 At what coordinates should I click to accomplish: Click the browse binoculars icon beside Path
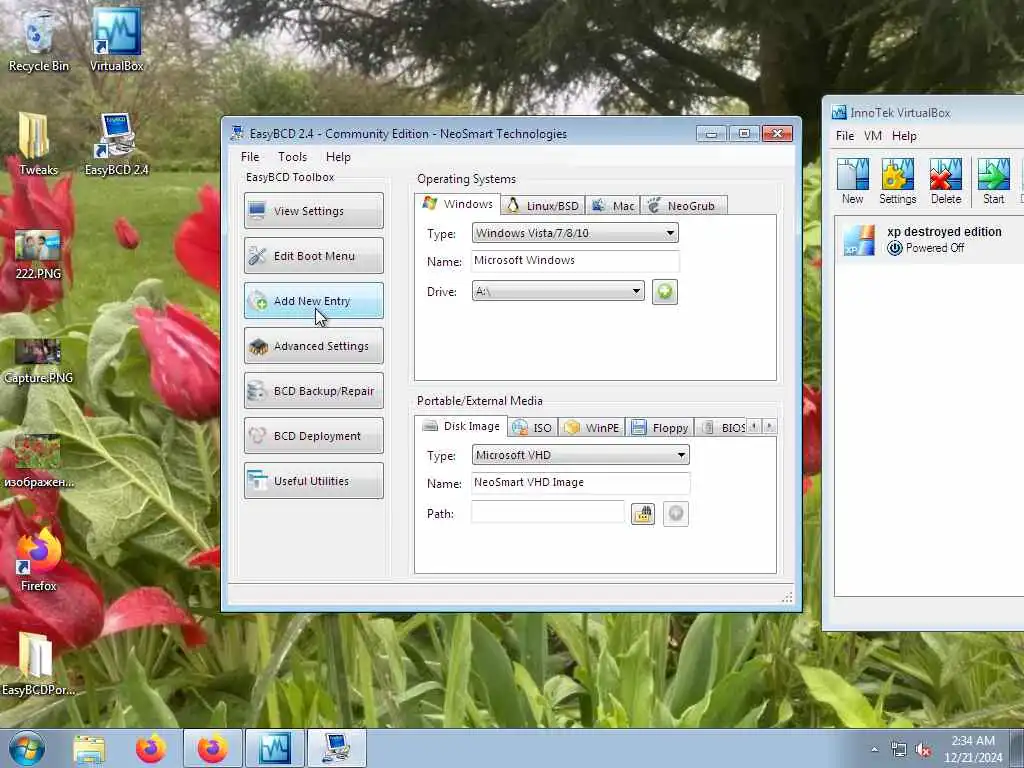[643, 514]
